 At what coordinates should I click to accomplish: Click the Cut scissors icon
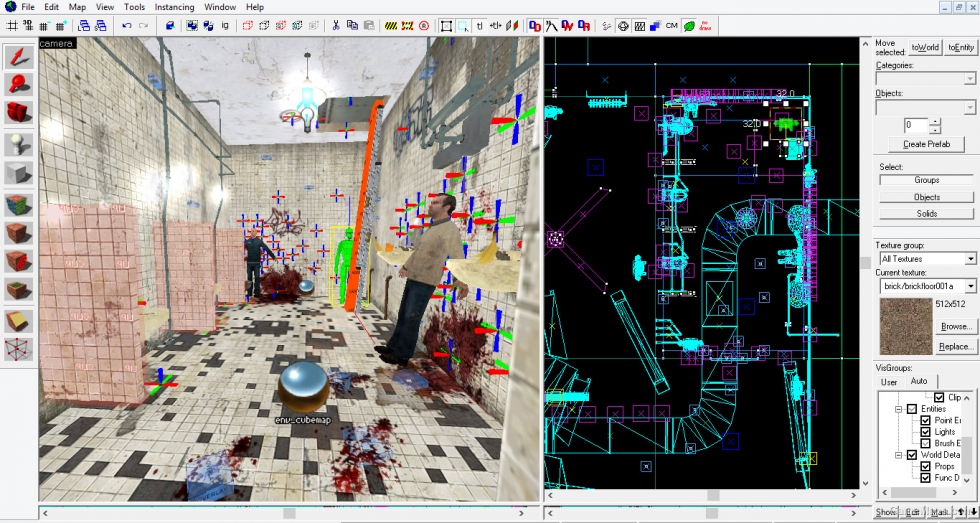click(x=336, y=26)
